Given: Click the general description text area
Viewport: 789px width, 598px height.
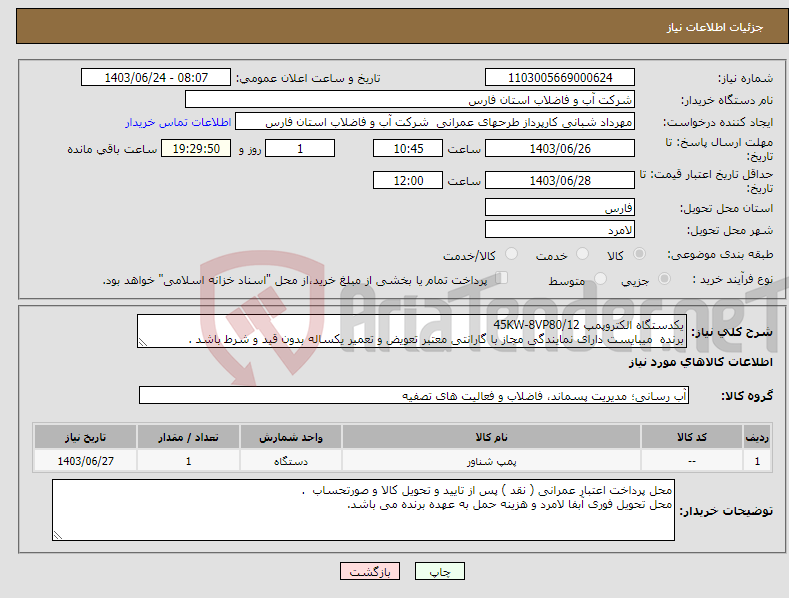Looking at the screenshot, I should (412, 331).
